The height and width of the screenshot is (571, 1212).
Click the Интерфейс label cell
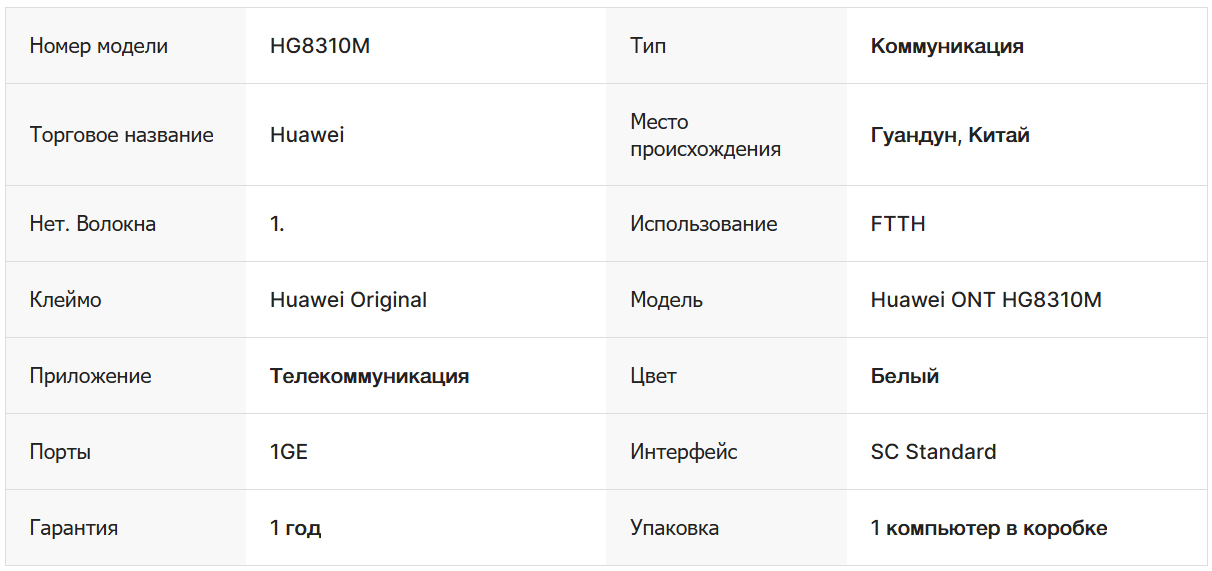684,452
